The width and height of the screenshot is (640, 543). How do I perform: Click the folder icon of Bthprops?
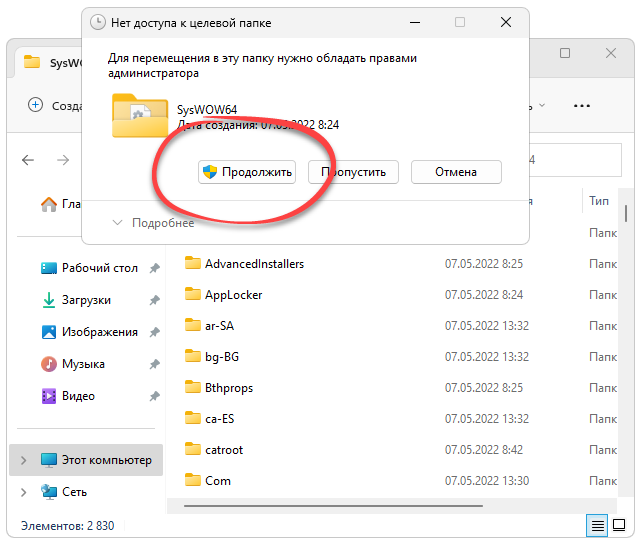click(193, 387)
